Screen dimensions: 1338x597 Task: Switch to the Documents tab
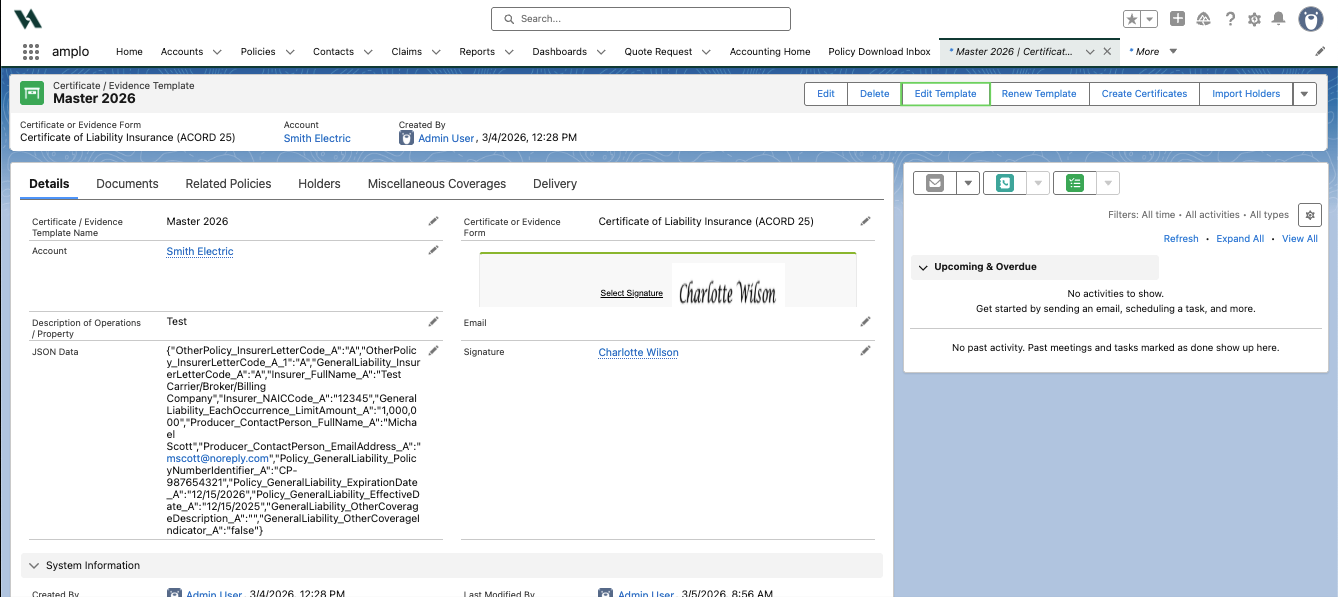click(127, 184)
